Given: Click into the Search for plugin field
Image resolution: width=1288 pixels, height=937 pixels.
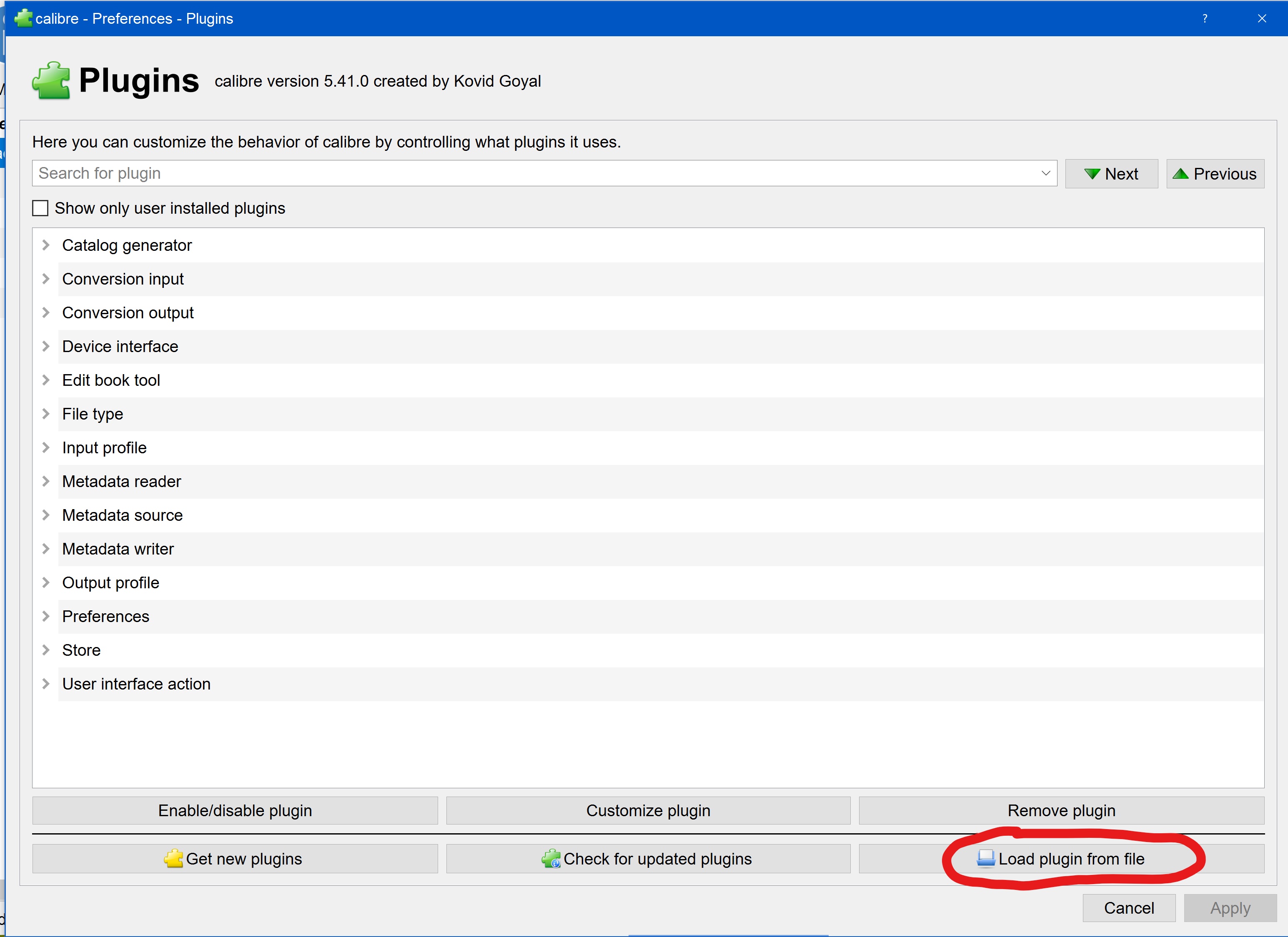Looking at the screenshot, I should click(511, 173).
